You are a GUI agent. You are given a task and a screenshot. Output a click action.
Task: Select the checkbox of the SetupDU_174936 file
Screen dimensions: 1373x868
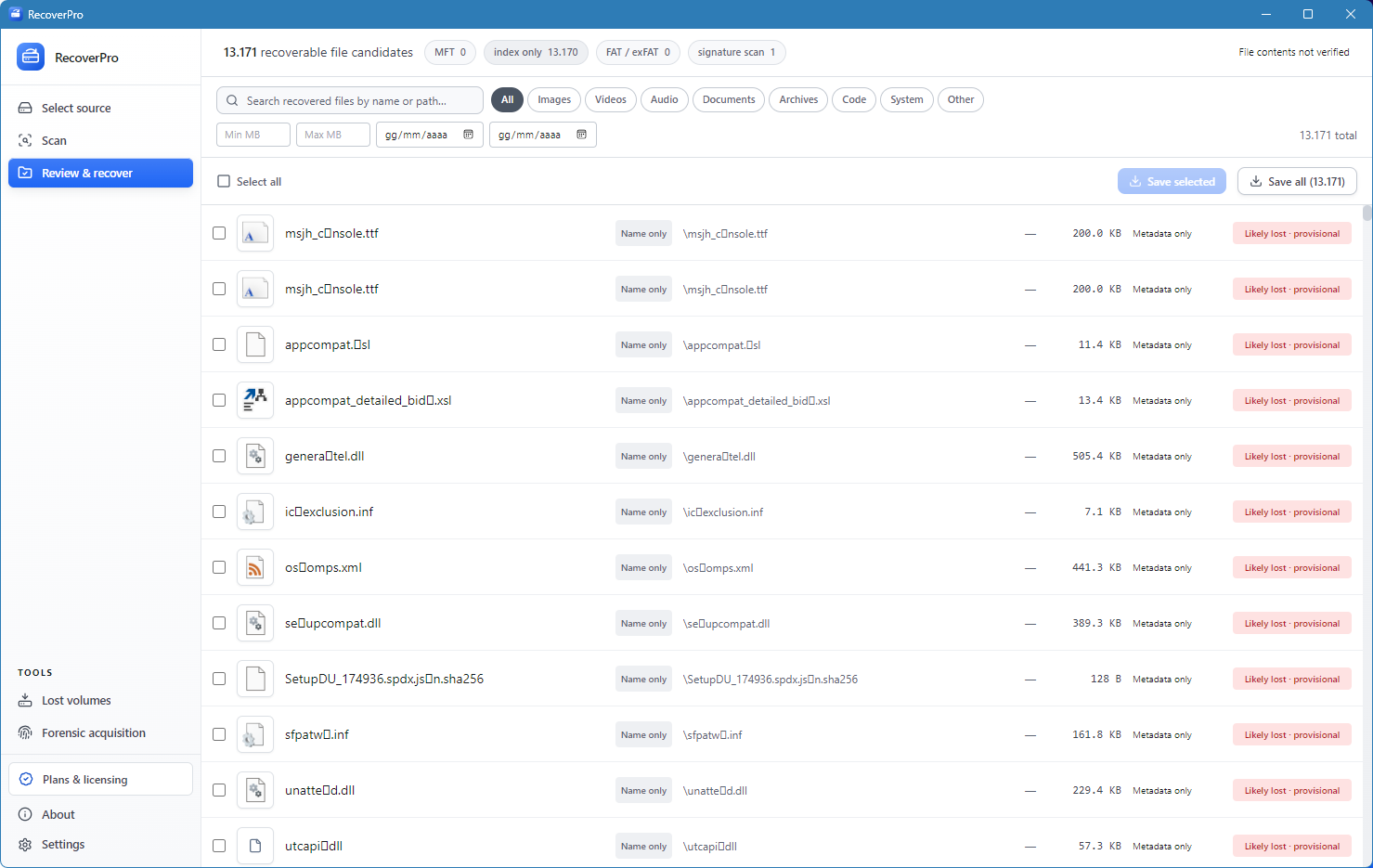(219, 679)
